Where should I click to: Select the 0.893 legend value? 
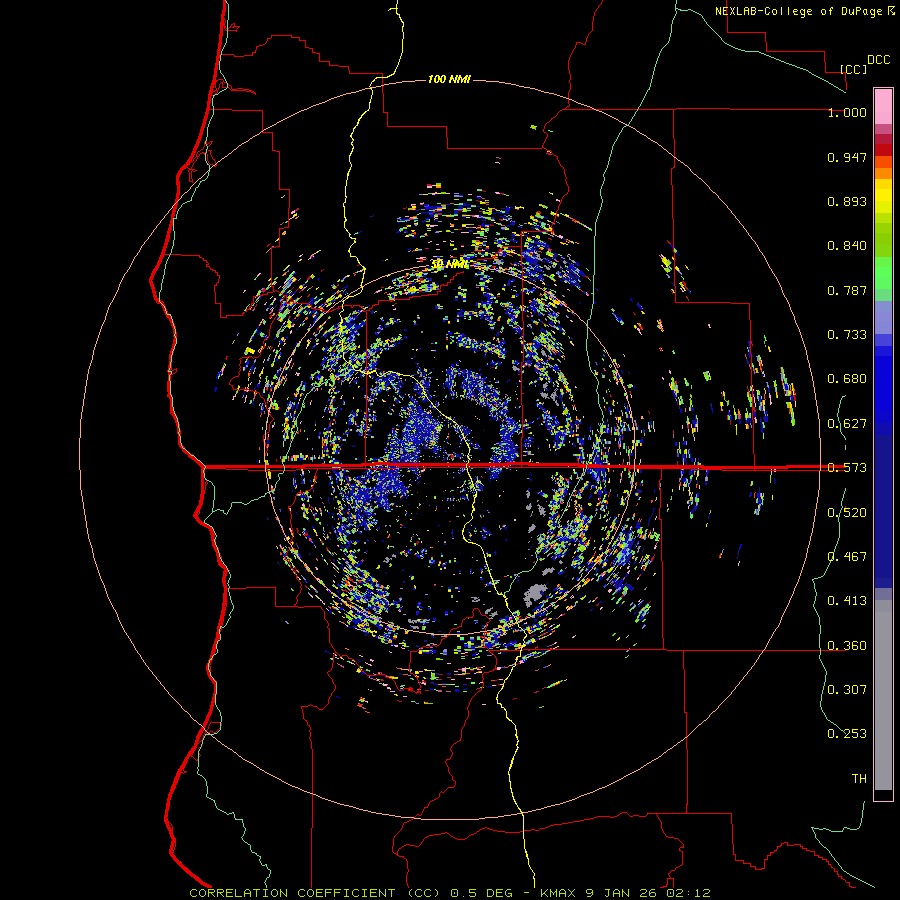click(847, 201)
